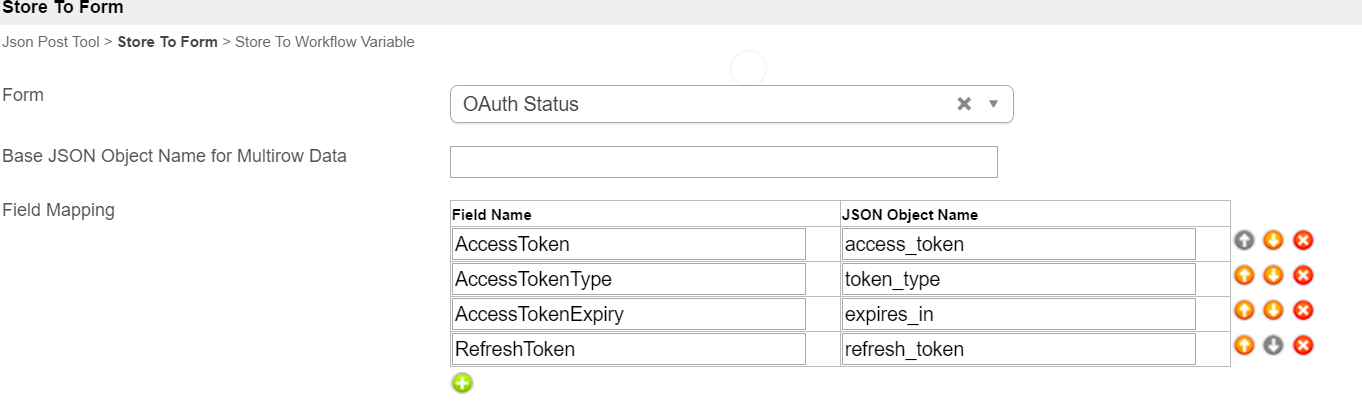
Task: Expand the Form dropdown arrow
Action: tap(993, 104)
